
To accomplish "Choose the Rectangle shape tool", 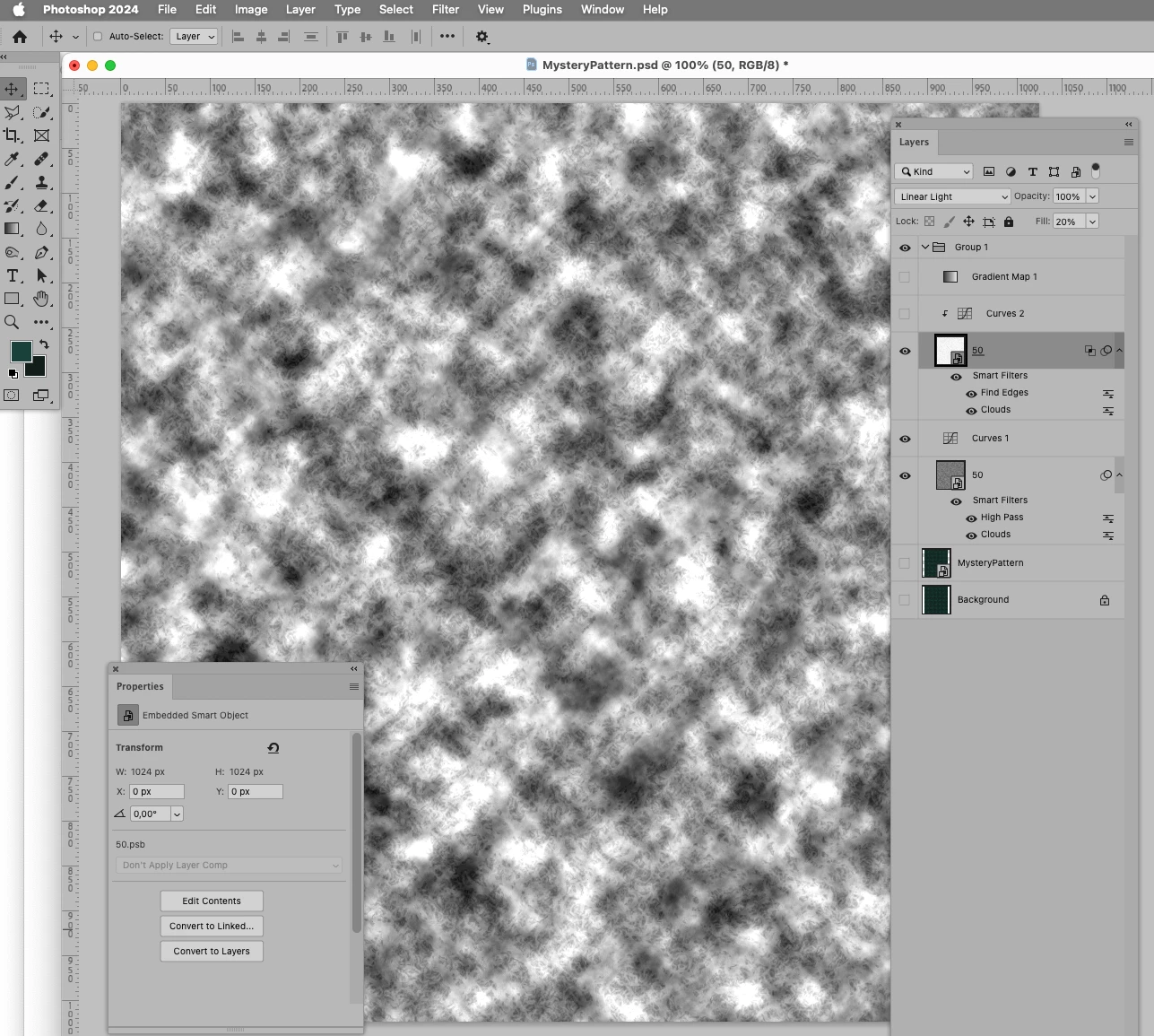I will click(x=13, y=299).
